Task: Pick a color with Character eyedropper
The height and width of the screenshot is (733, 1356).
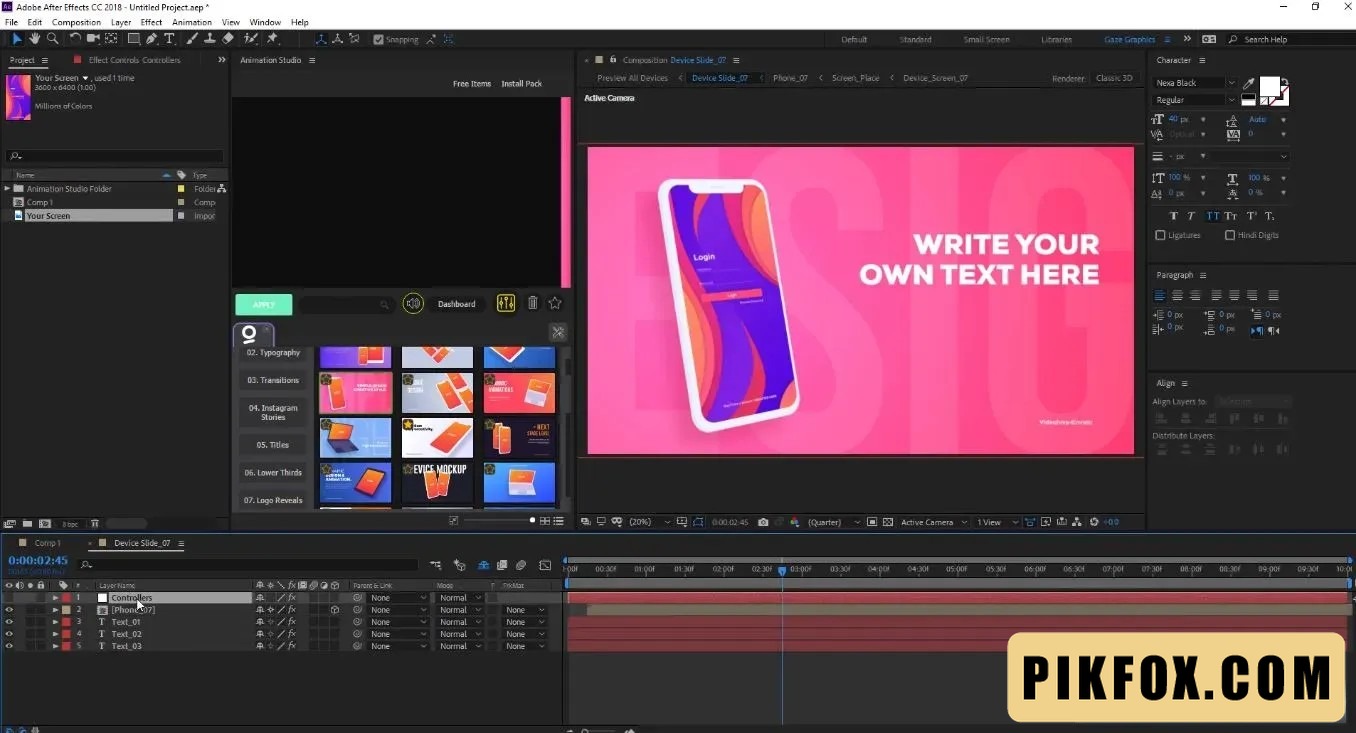Action: [1248, 84]
